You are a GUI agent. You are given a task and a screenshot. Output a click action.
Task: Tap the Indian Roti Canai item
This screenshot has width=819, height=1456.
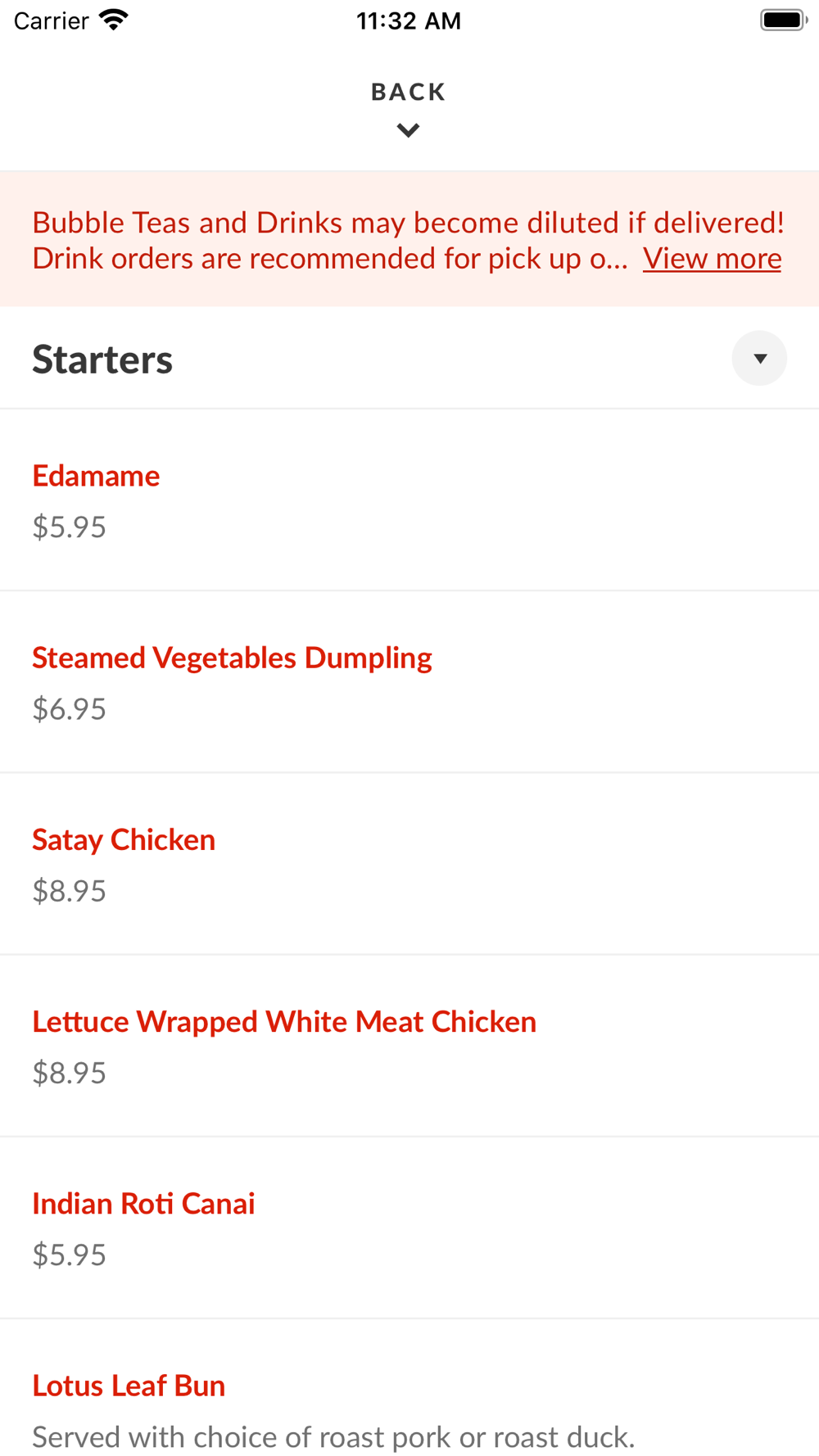(x=409, y=1228)
